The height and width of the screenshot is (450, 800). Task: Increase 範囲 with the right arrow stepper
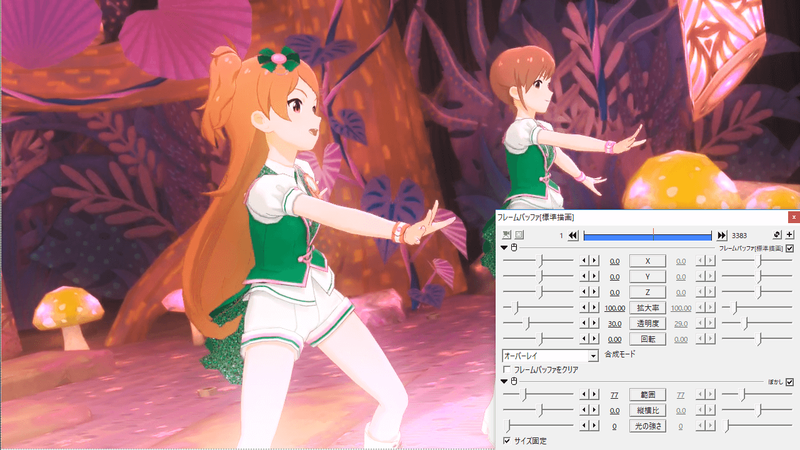594,394
